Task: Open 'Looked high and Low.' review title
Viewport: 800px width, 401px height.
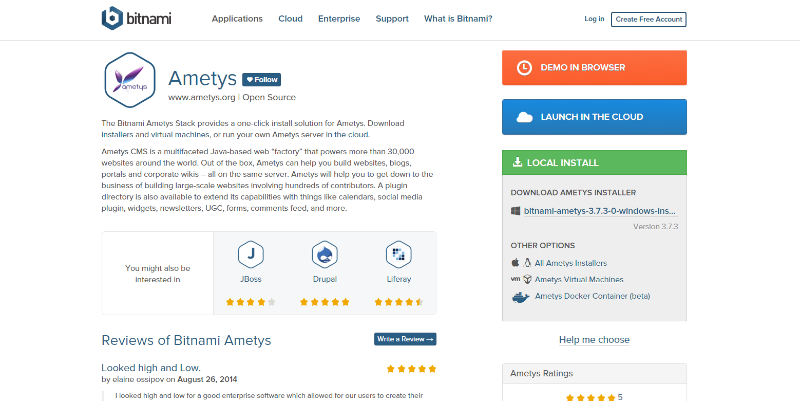Action: pos(151,368)
